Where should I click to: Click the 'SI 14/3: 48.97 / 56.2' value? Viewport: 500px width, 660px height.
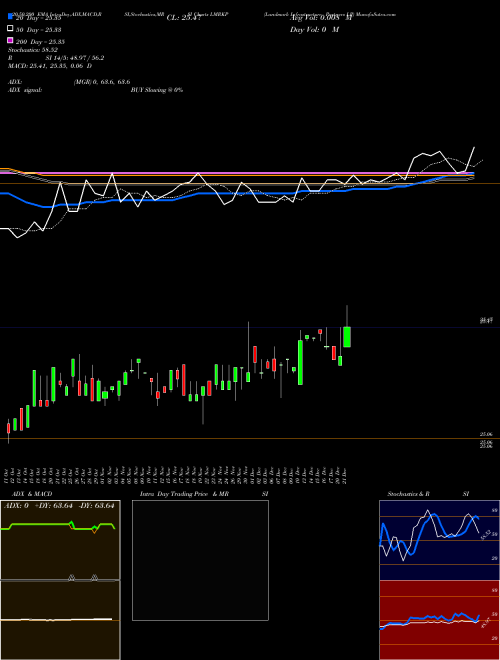click(74, 58)
